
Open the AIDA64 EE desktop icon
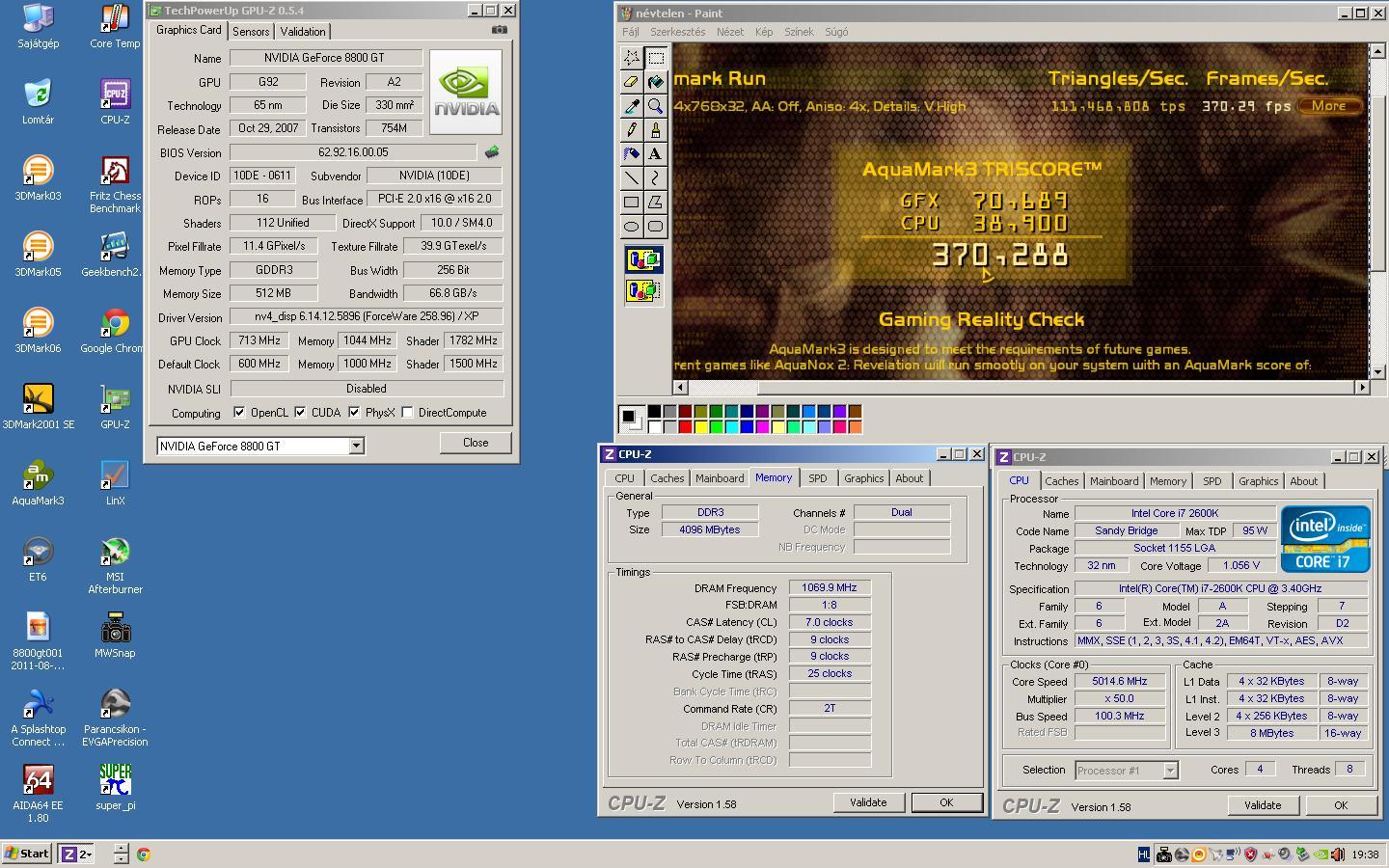point(38,794)
